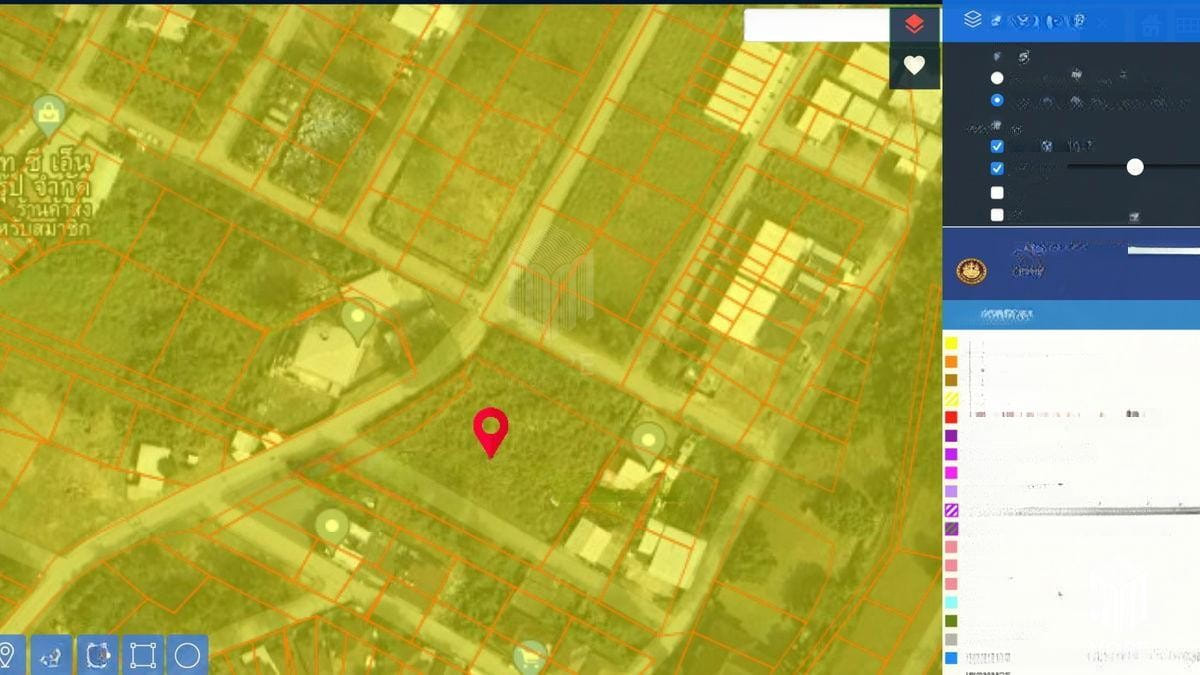Screen dimensions: 1200x675
Task: Click the shopping bag place marker
Action: pyautogui.click(x=48, y=115)
